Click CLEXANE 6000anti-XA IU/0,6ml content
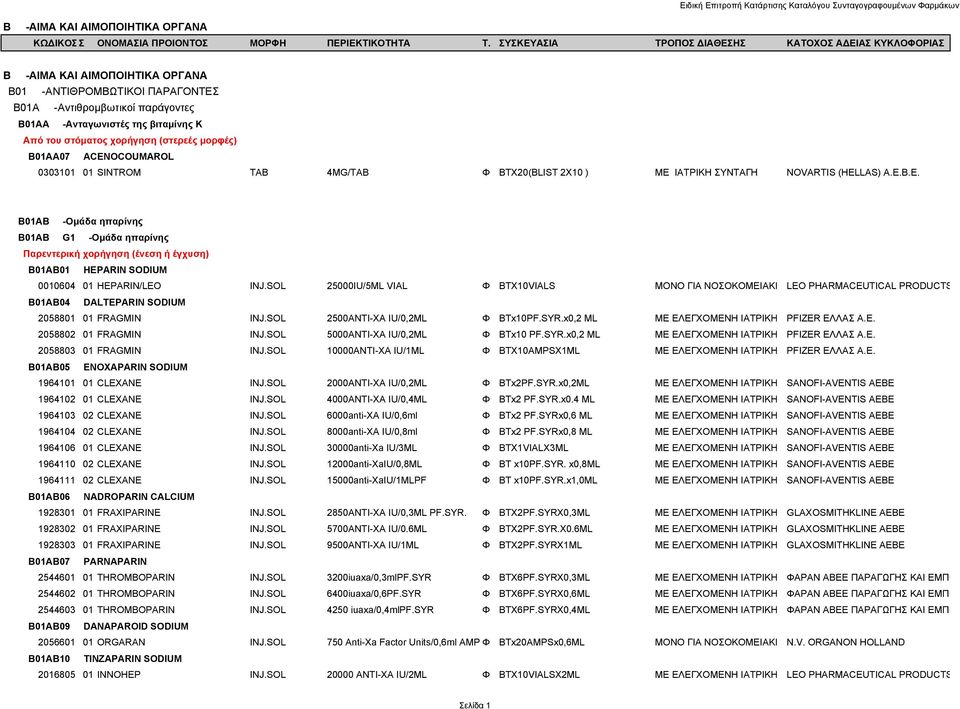Viewport: 960px width, 709px height. click(372, 415)
